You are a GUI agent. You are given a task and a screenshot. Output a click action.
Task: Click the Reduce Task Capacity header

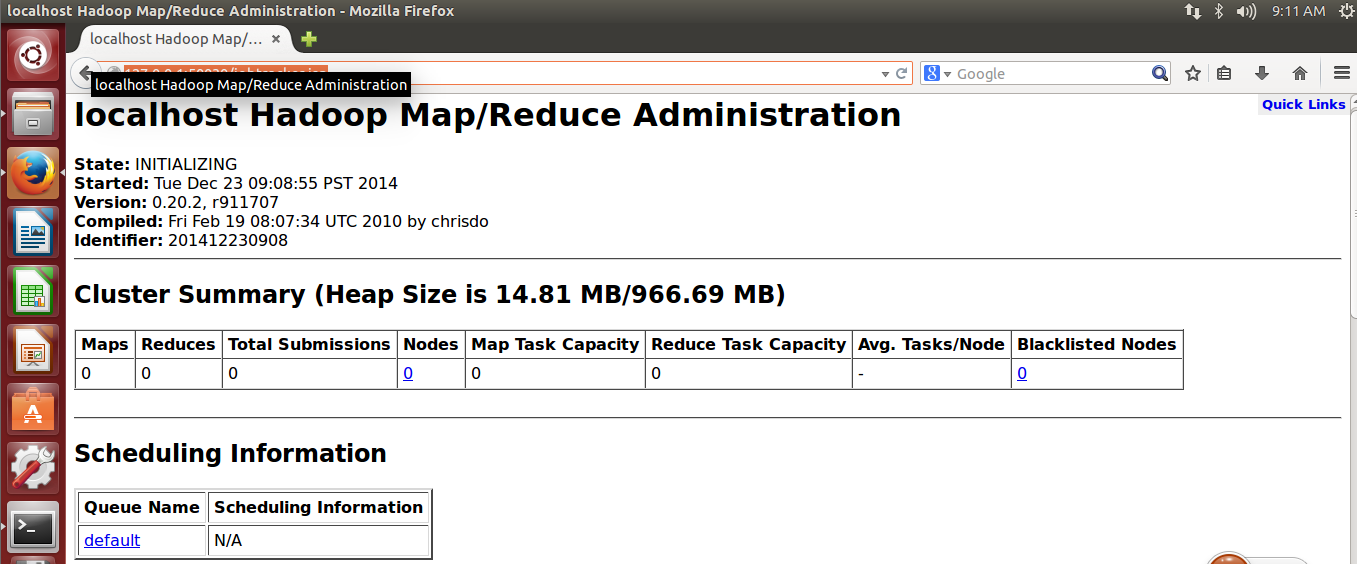[748, 344]
